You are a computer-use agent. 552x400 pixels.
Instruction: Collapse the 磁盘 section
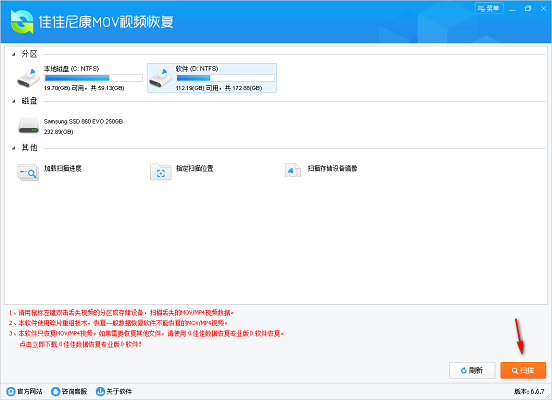pyautogui.click(x=14, y=101)
